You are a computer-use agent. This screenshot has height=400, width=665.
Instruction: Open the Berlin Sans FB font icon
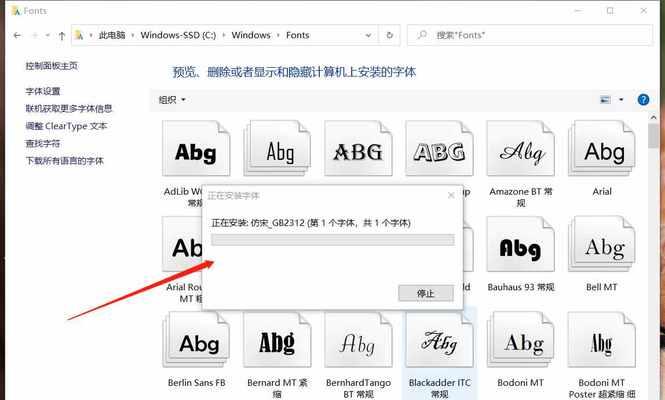tap(196, 340)
